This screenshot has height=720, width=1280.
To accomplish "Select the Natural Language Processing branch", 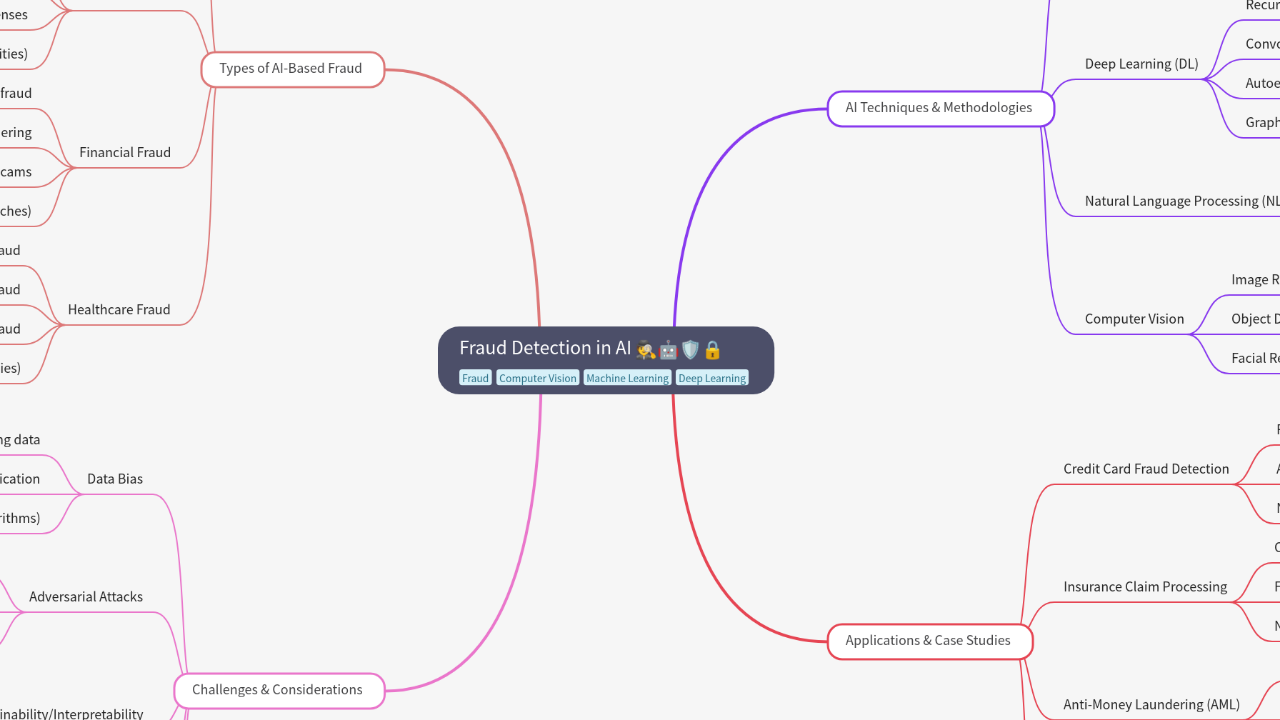I will click(x=1182, y=201).
